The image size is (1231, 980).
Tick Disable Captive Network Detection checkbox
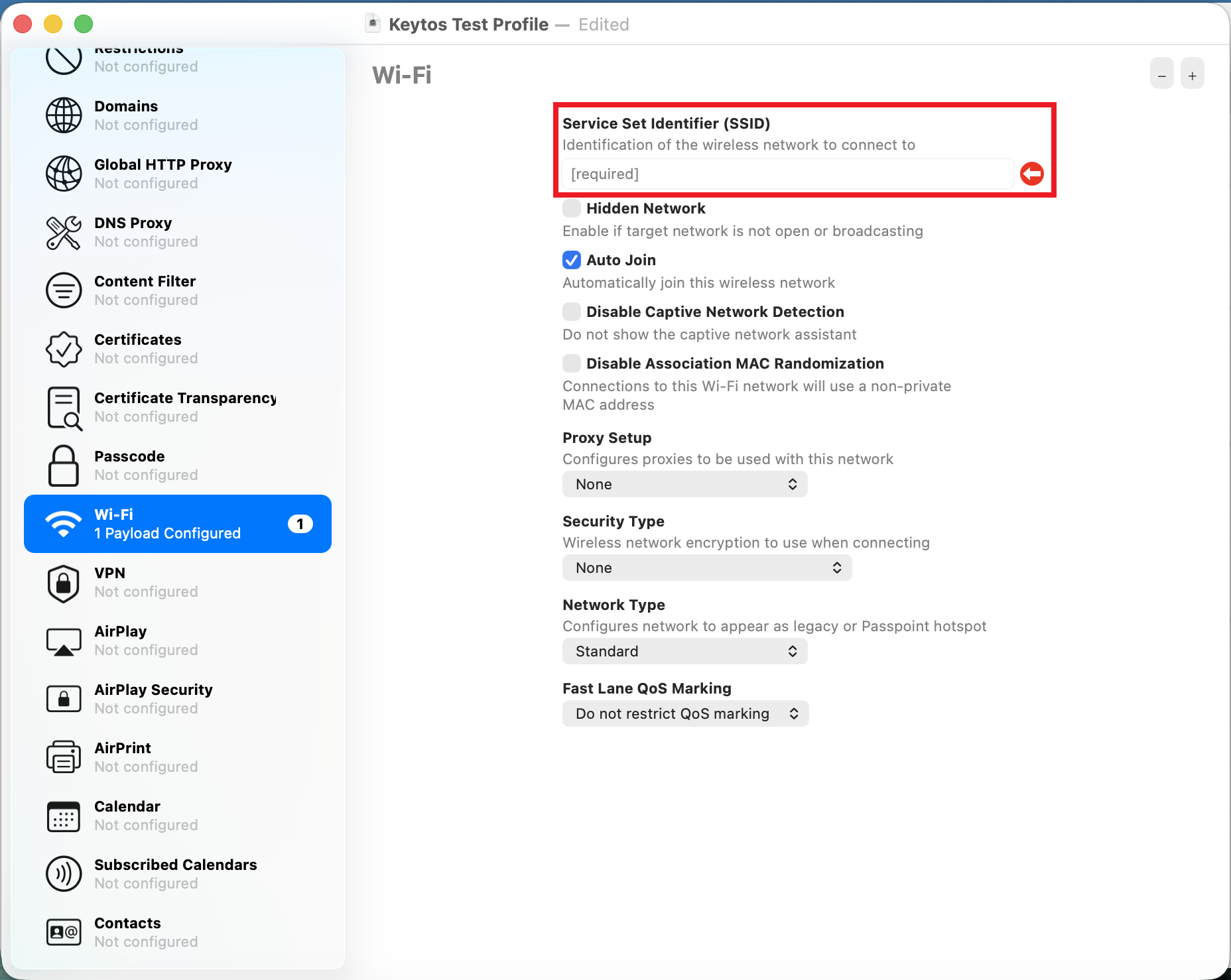pos(572,312)
